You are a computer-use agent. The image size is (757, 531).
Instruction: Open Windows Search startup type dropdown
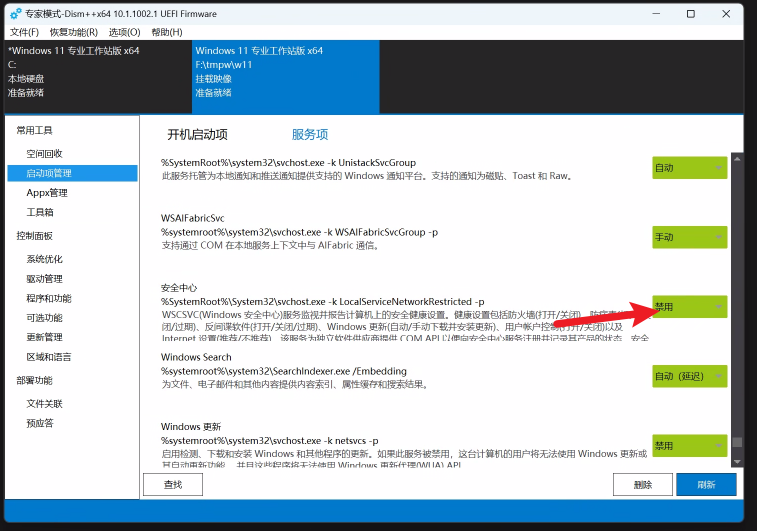click(689, 375)
